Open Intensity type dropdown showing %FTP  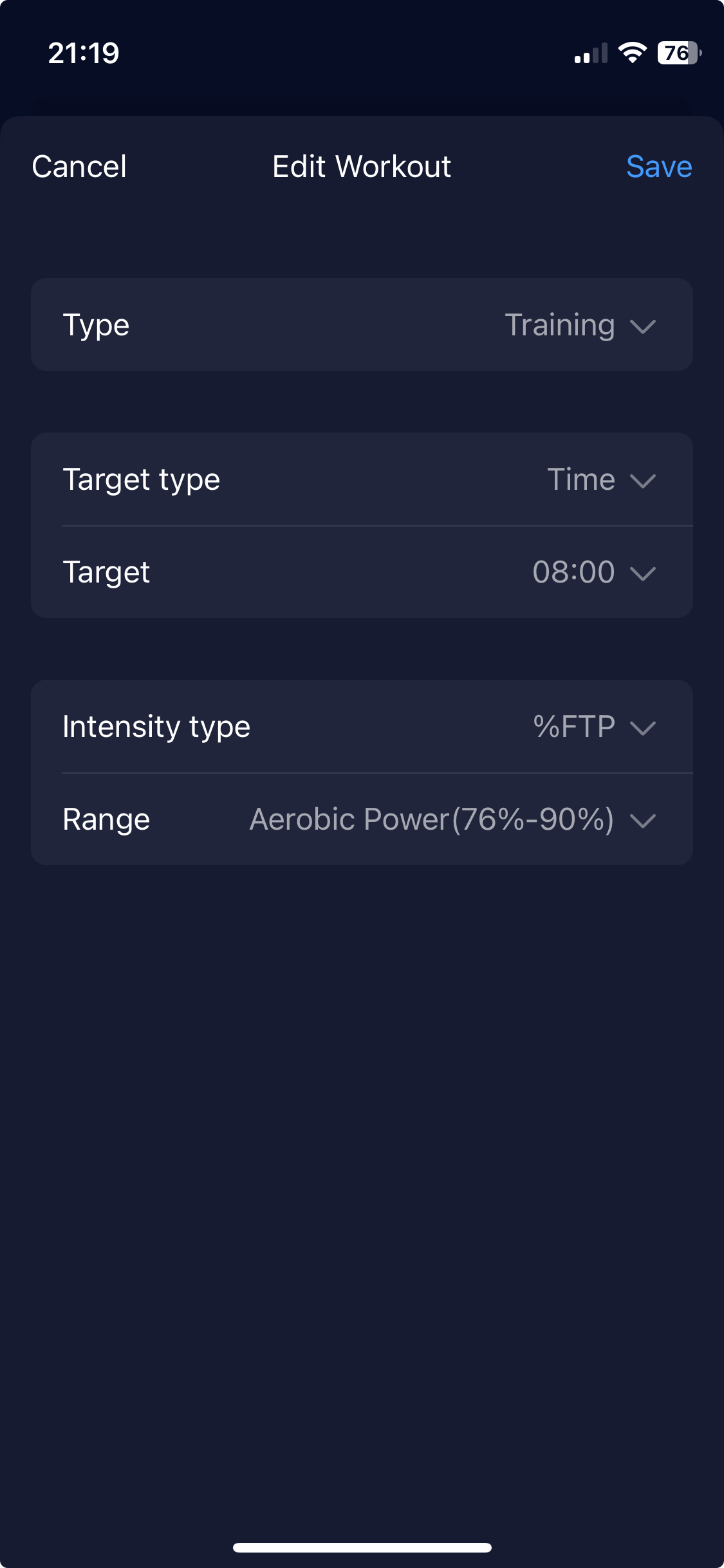pos(362,727)
